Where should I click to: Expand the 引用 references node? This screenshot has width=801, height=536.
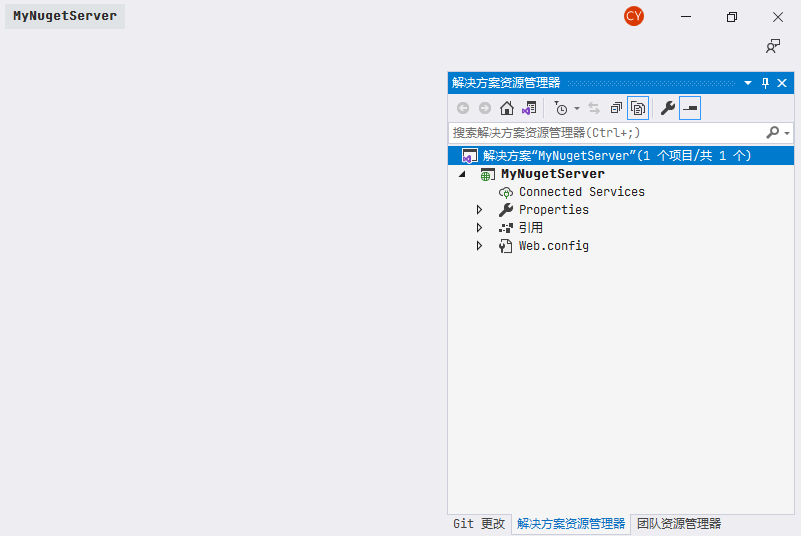479,227
